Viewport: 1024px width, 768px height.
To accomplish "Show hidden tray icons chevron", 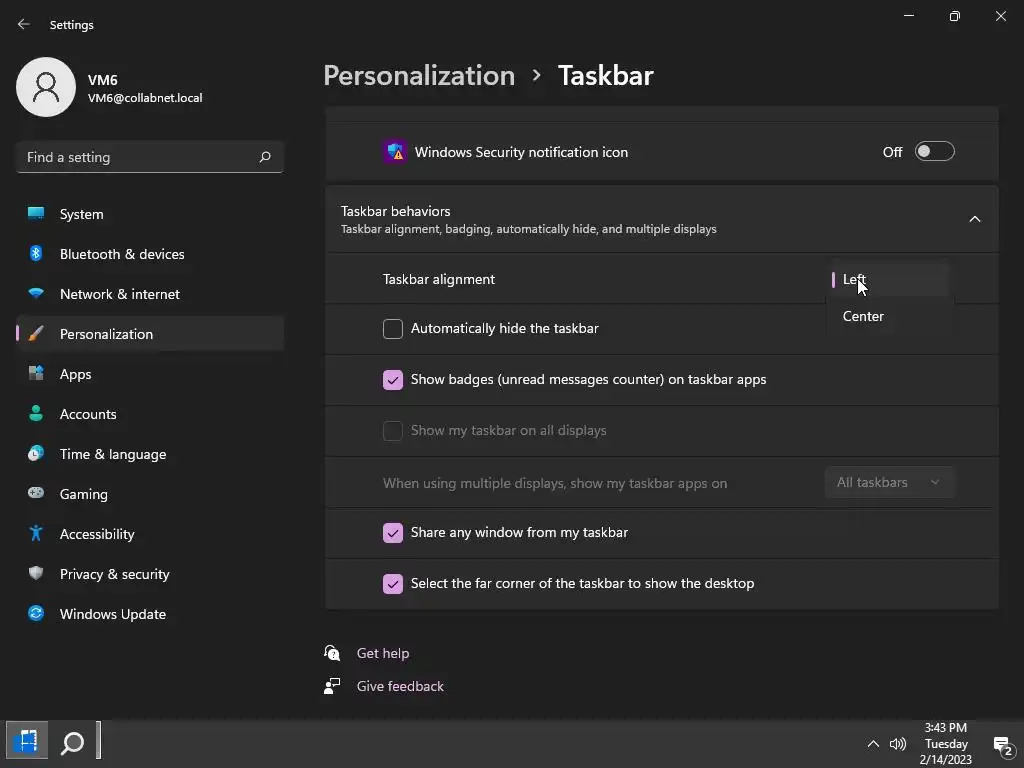I will [x=872, y=744].
